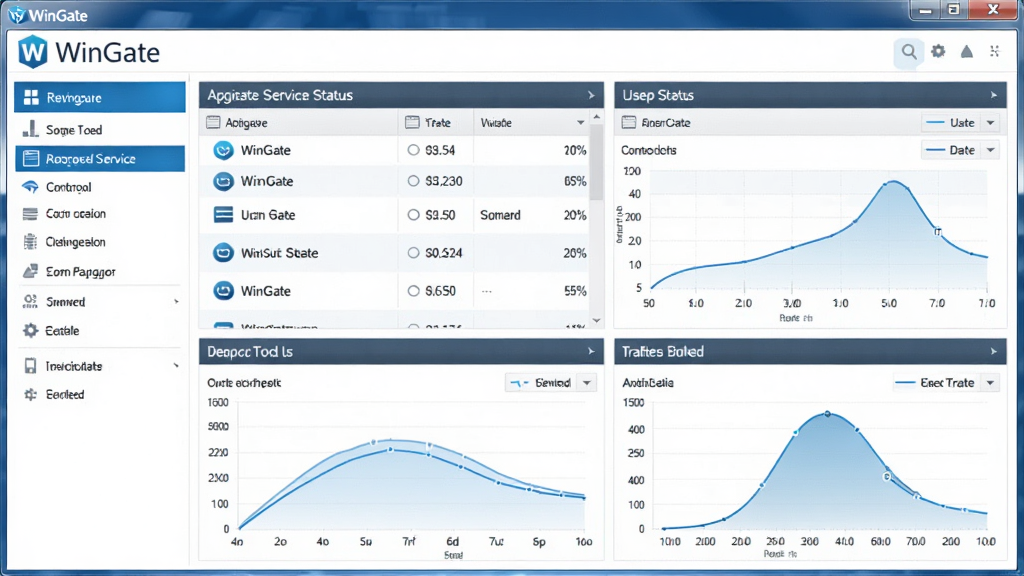Click the Eom Papggor edit icon

click(x=30, y=271)
